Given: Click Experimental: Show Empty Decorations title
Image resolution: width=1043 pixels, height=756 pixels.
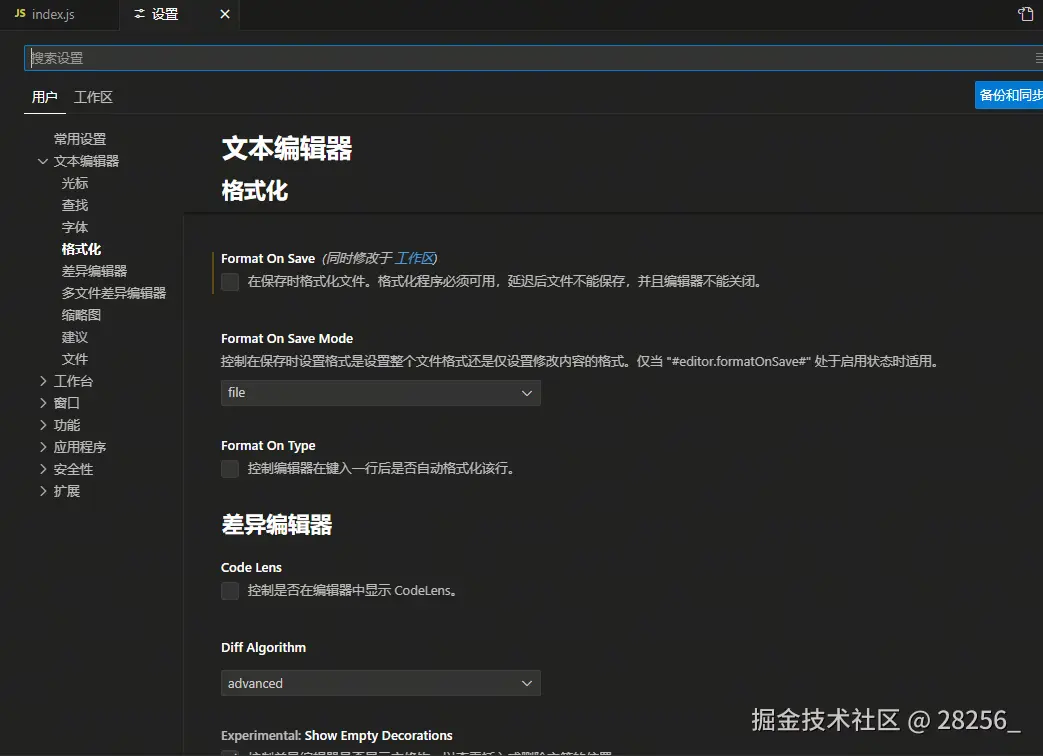Looking at the screenshot, I should [337, 735].
